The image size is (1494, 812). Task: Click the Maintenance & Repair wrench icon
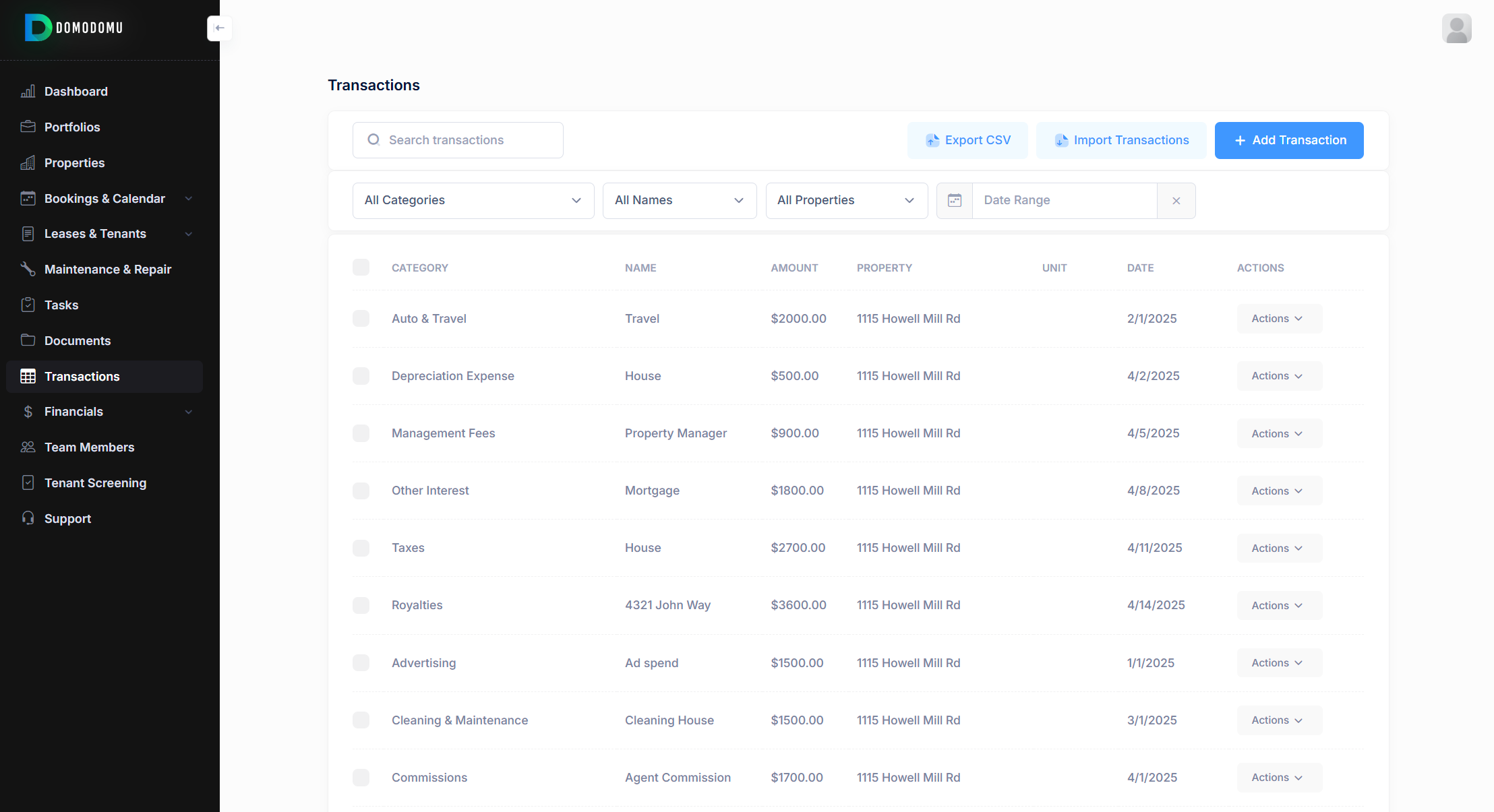point(28,270)
